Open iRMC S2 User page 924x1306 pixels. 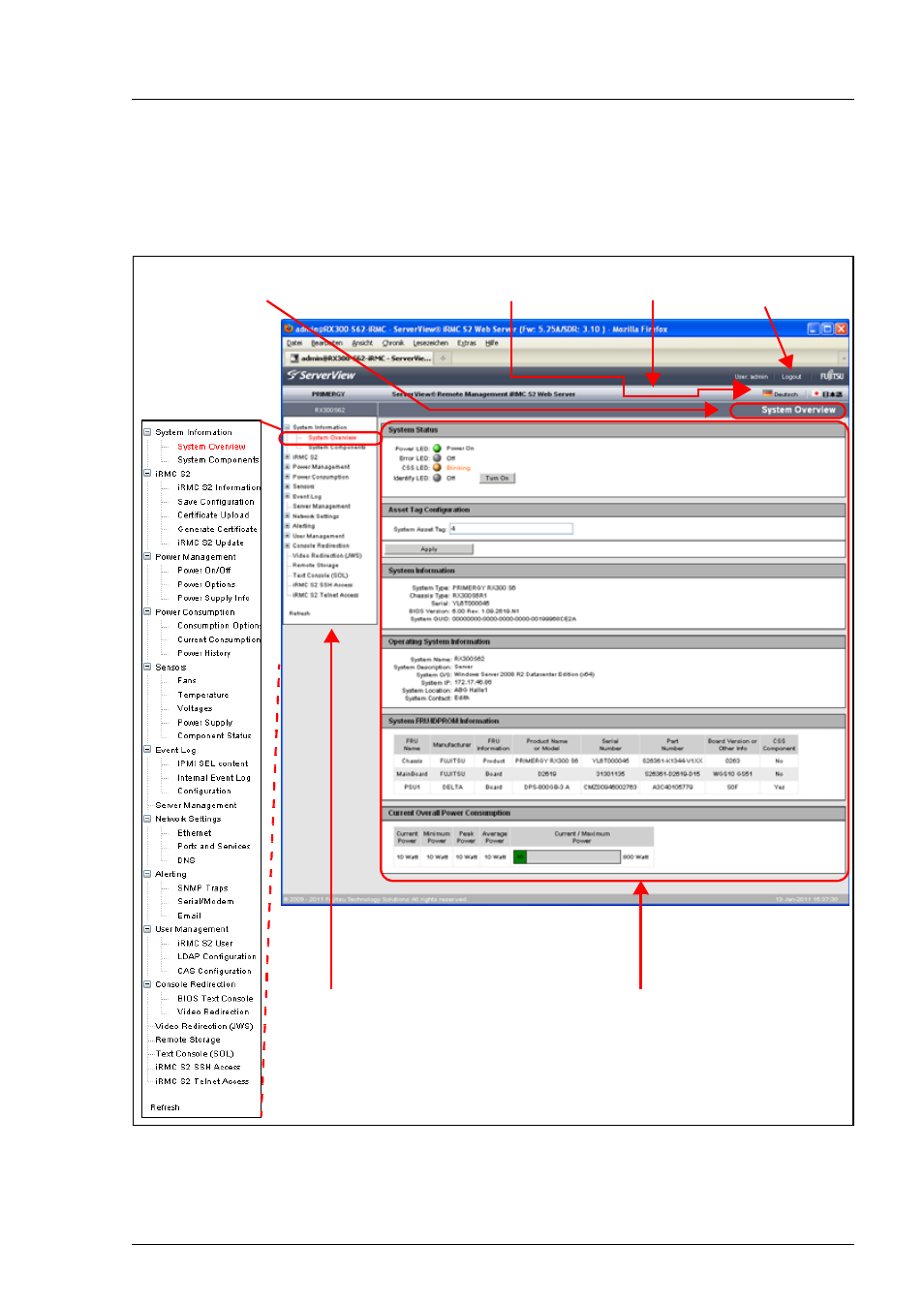point(205,944)
